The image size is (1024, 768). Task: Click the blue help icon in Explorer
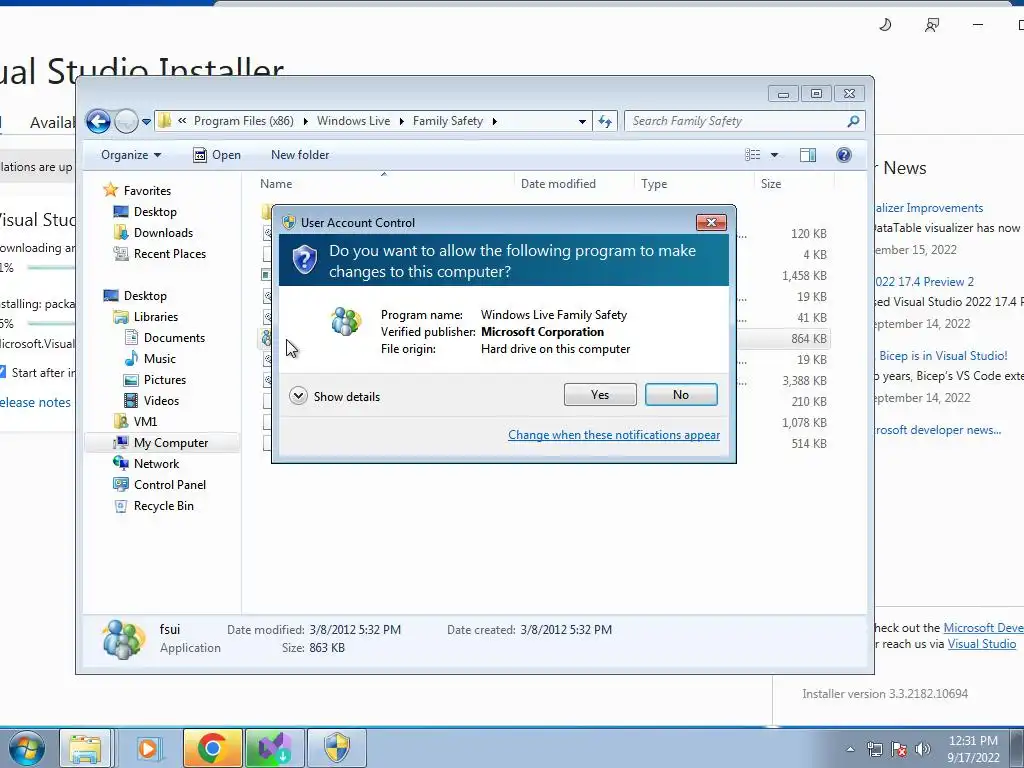pos(844,155)
